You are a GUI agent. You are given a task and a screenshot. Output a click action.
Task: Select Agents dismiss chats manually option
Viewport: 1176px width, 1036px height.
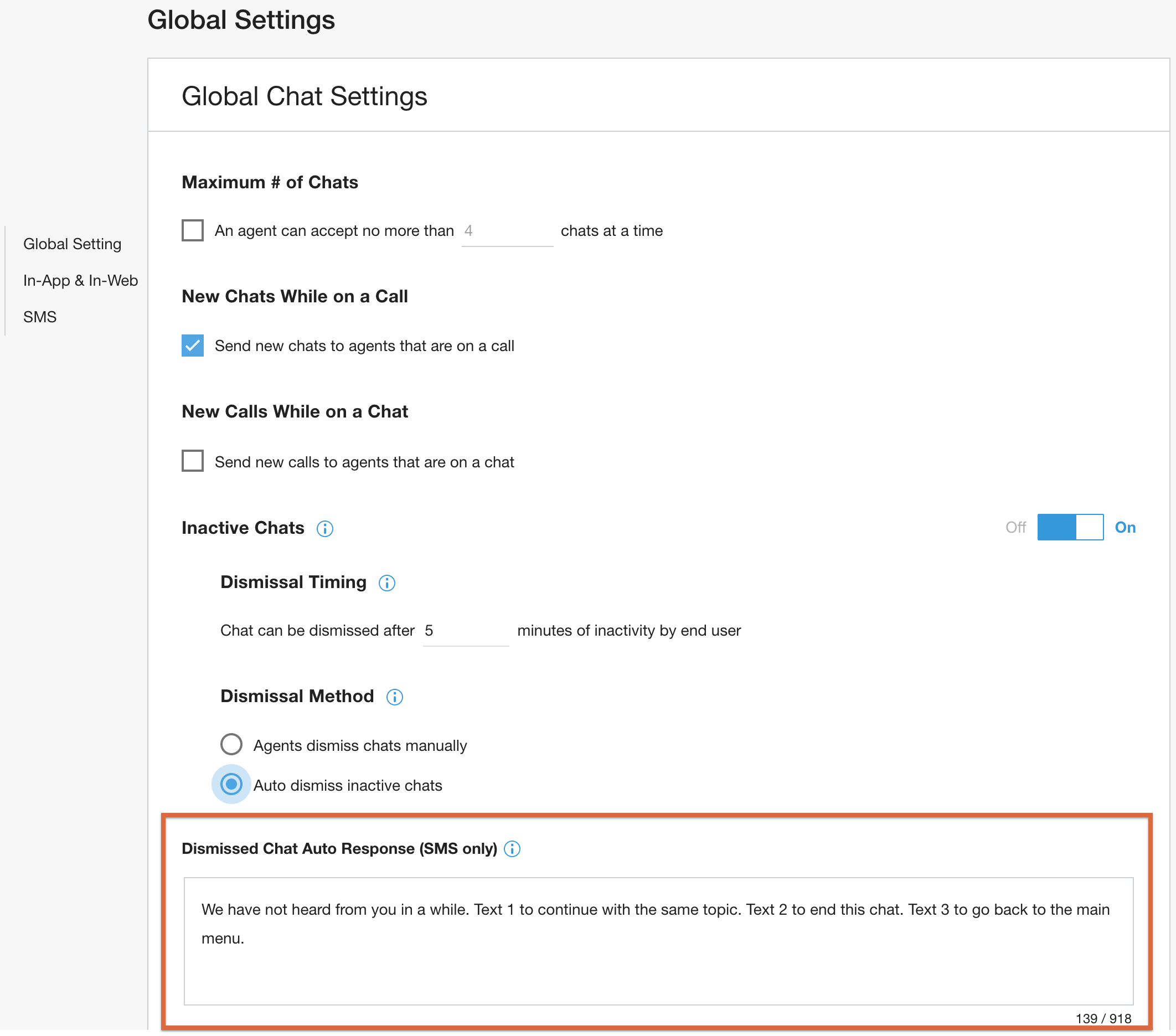[x=231, y=744]
